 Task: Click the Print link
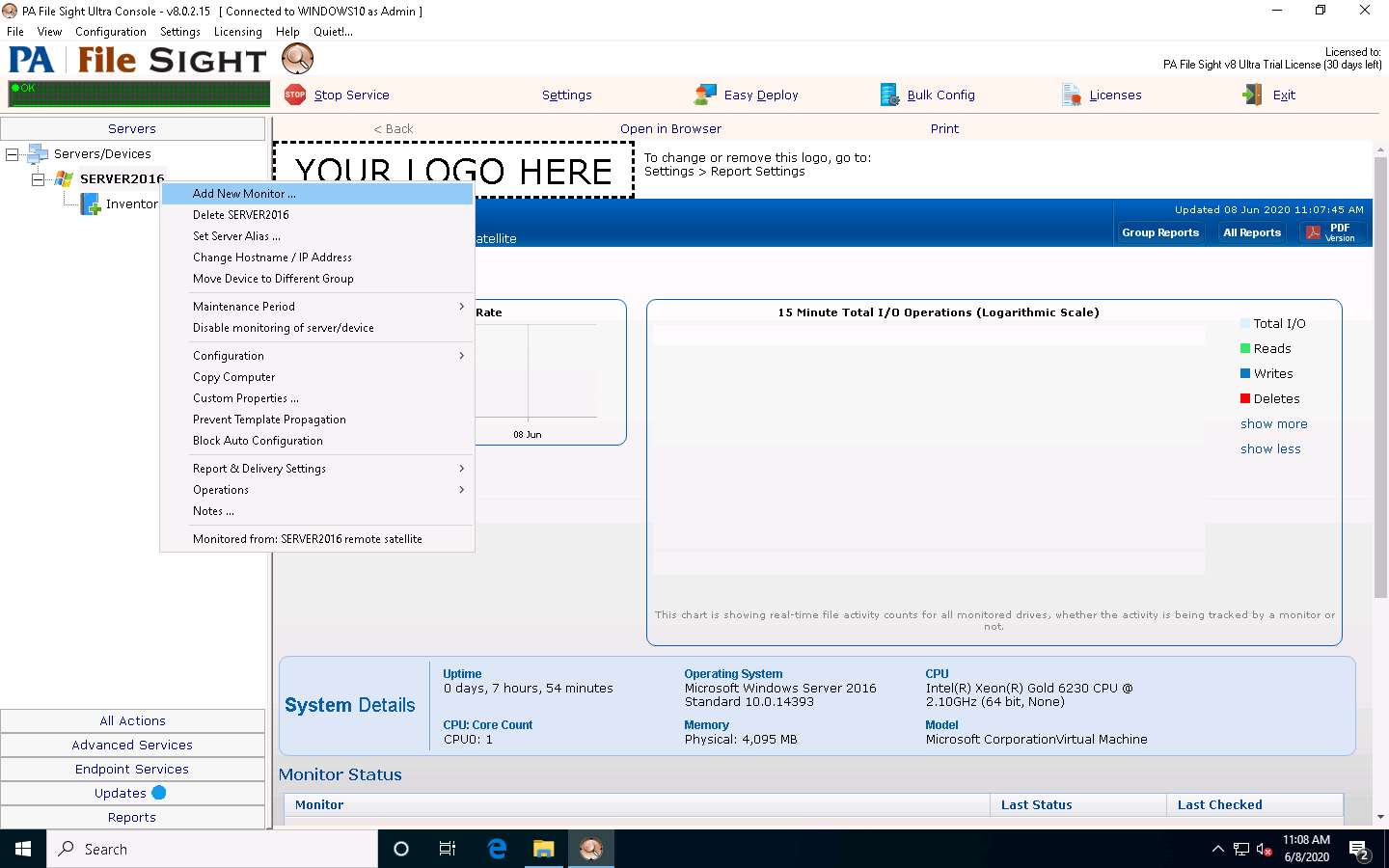click(x=944, y=128)
